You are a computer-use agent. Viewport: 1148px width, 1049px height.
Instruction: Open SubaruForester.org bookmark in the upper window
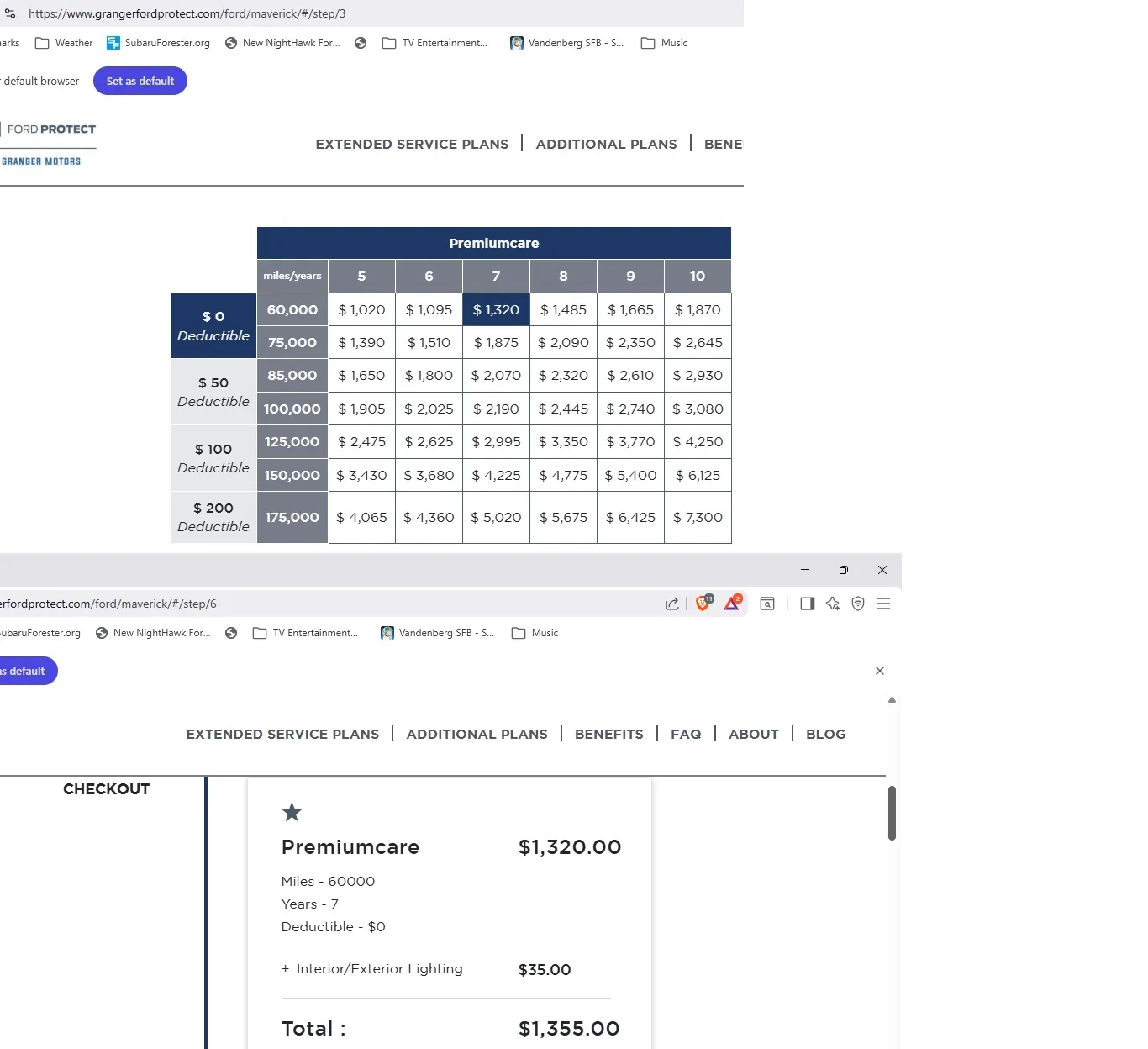pos(158,43)
